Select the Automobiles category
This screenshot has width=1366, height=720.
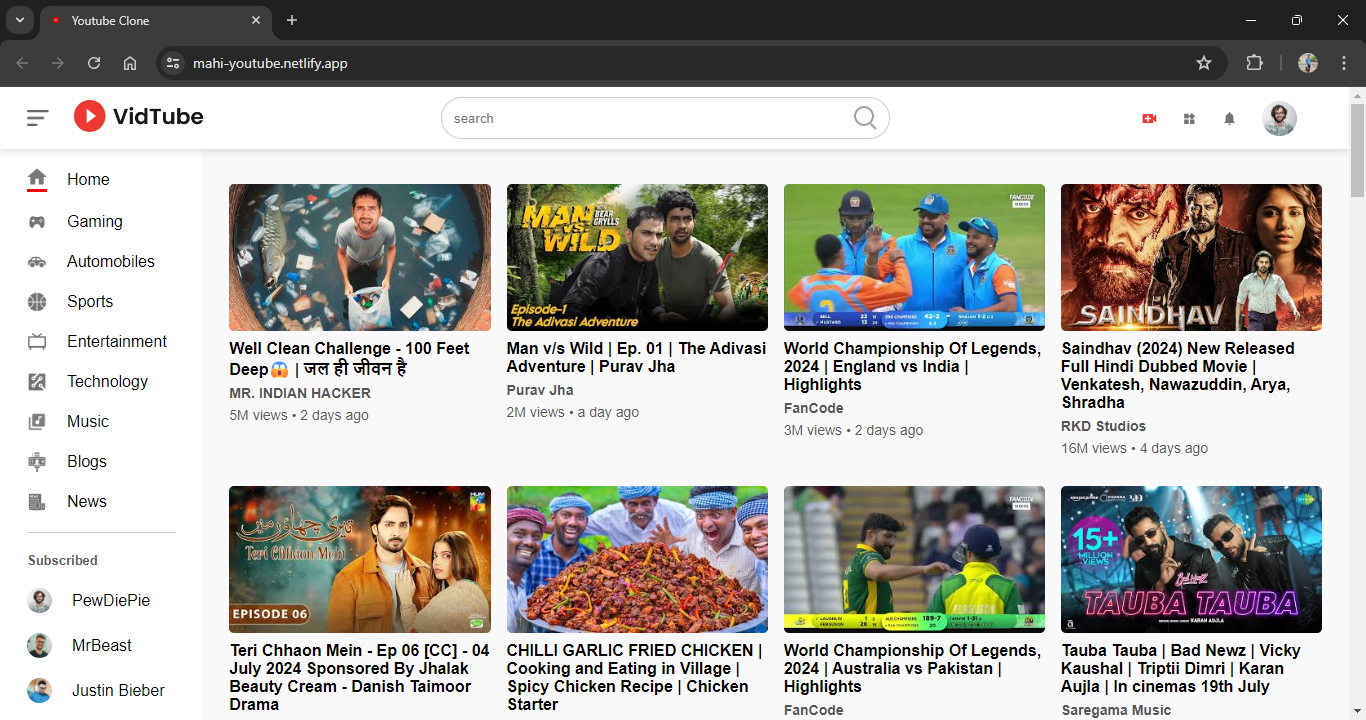[x=111, y=262]
